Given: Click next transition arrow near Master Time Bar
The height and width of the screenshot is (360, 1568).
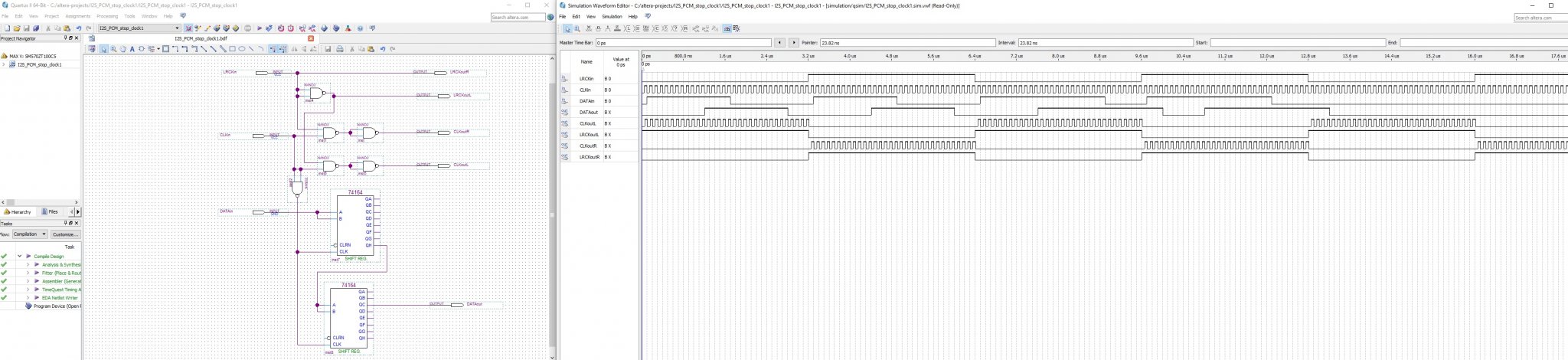Looking at the screenshot, I should point(793,43).
